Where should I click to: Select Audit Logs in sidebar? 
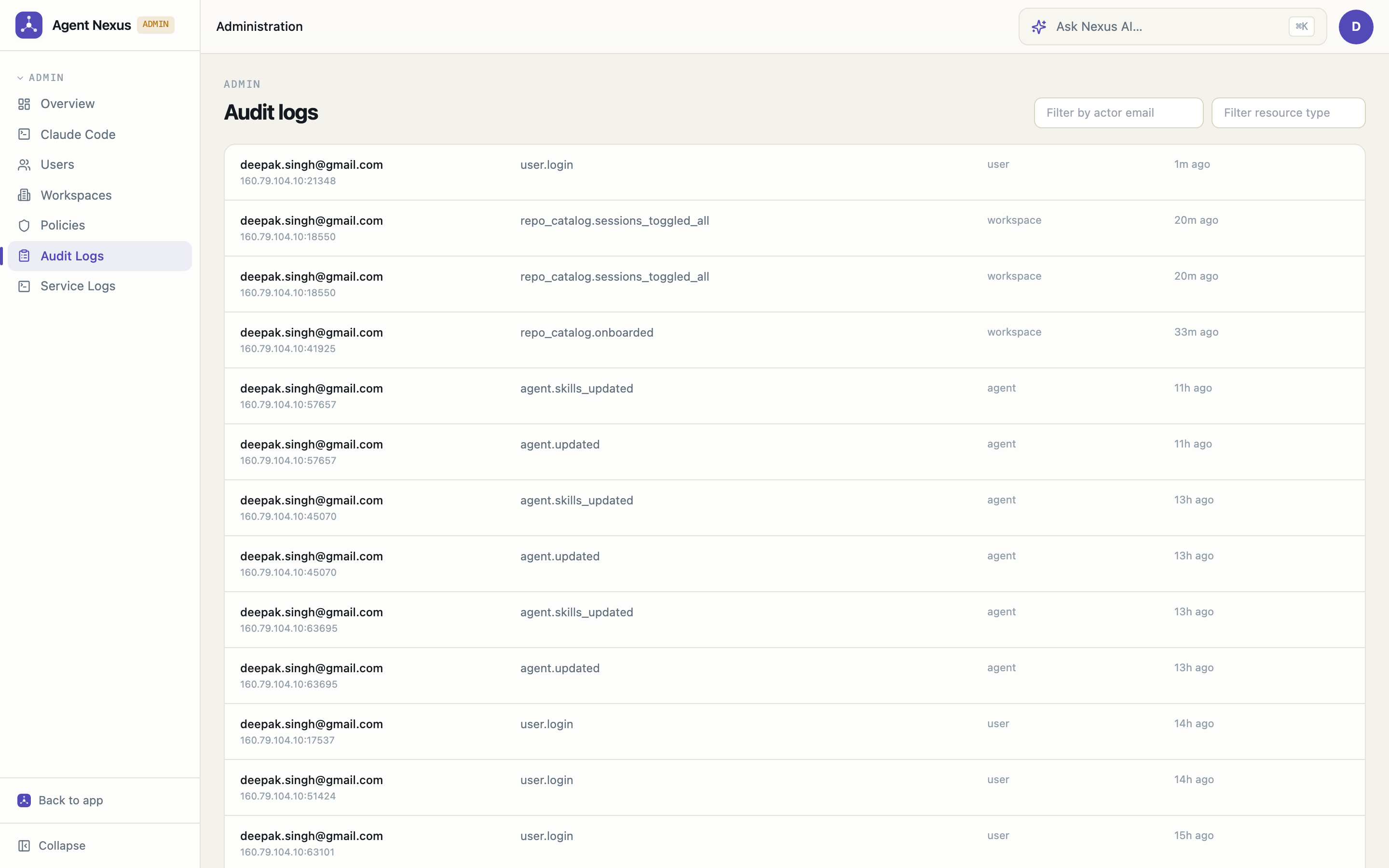point(100,256)
